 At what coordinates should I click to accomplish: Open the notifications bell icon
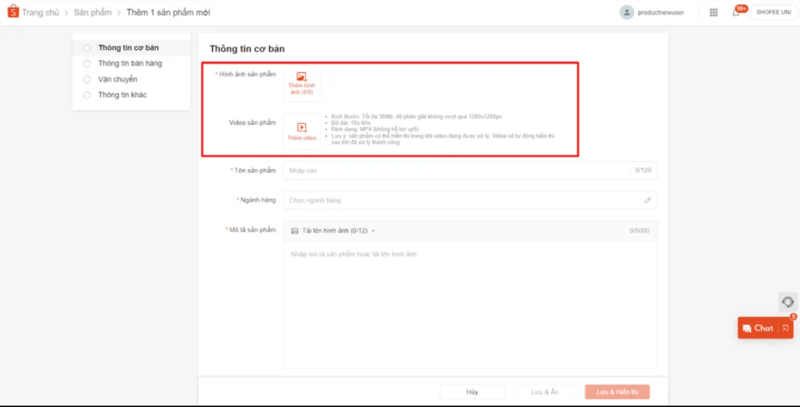(736, 13)
